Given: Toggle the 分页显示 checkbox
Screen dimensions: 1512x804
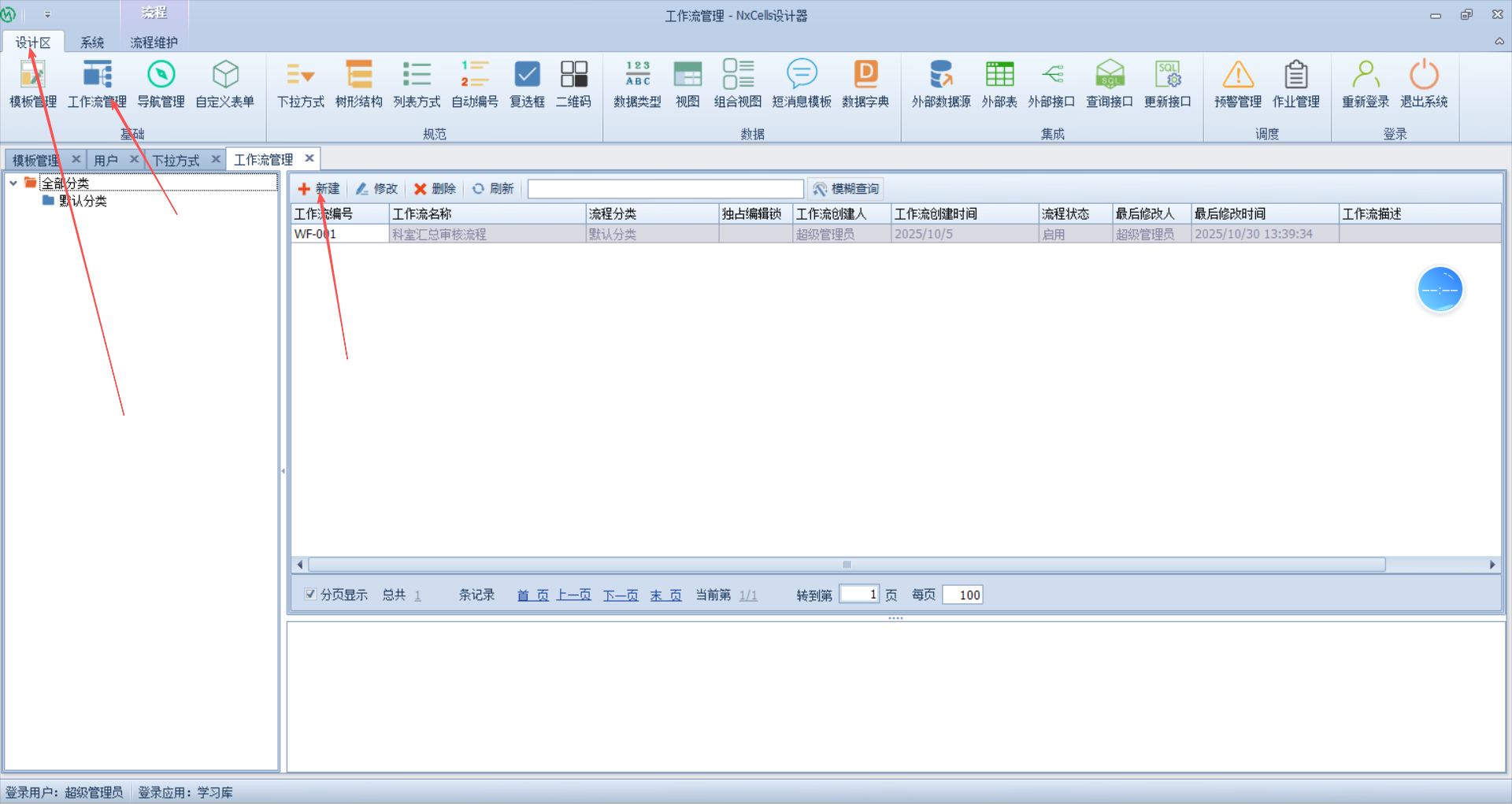Looking at the screenshot, I should 310,595.
